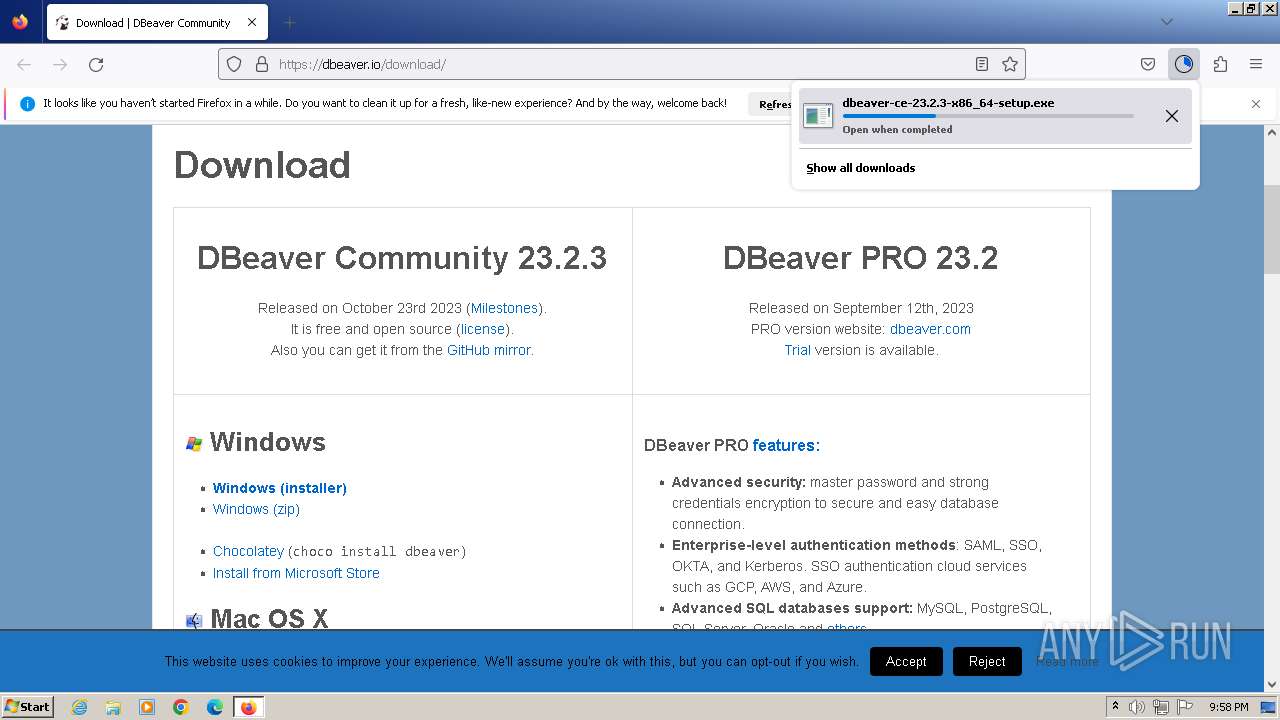Screen dimensions: 1280x720
Task: Click the vertical scrollbar thumb
Action: click(1272, 229)
